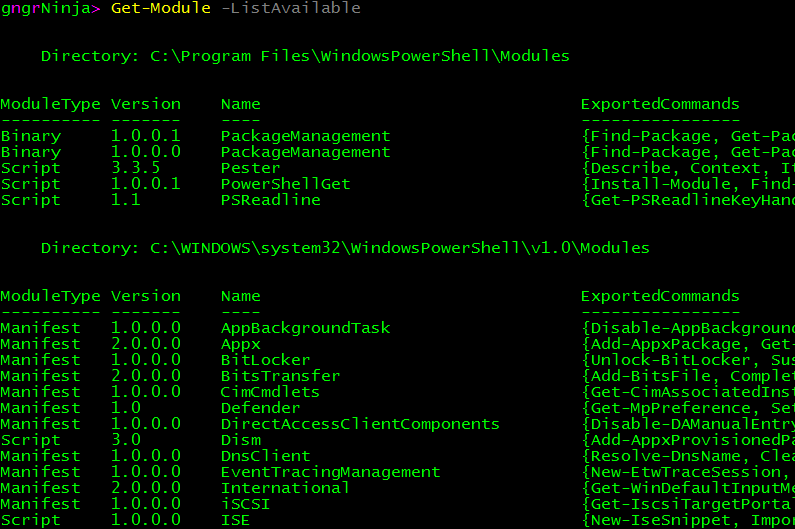Select the CimCmdlets module name
The width and height of the screenshot is (795, 529).
point(270,392)
